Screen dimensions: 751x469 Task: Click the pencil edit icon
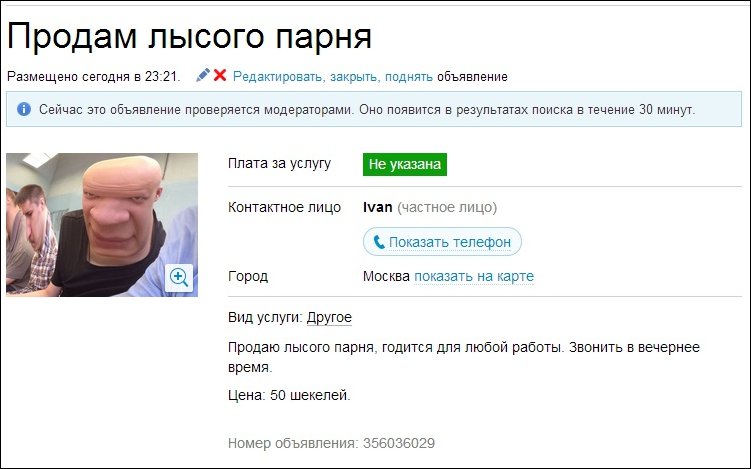click(203, 75)
